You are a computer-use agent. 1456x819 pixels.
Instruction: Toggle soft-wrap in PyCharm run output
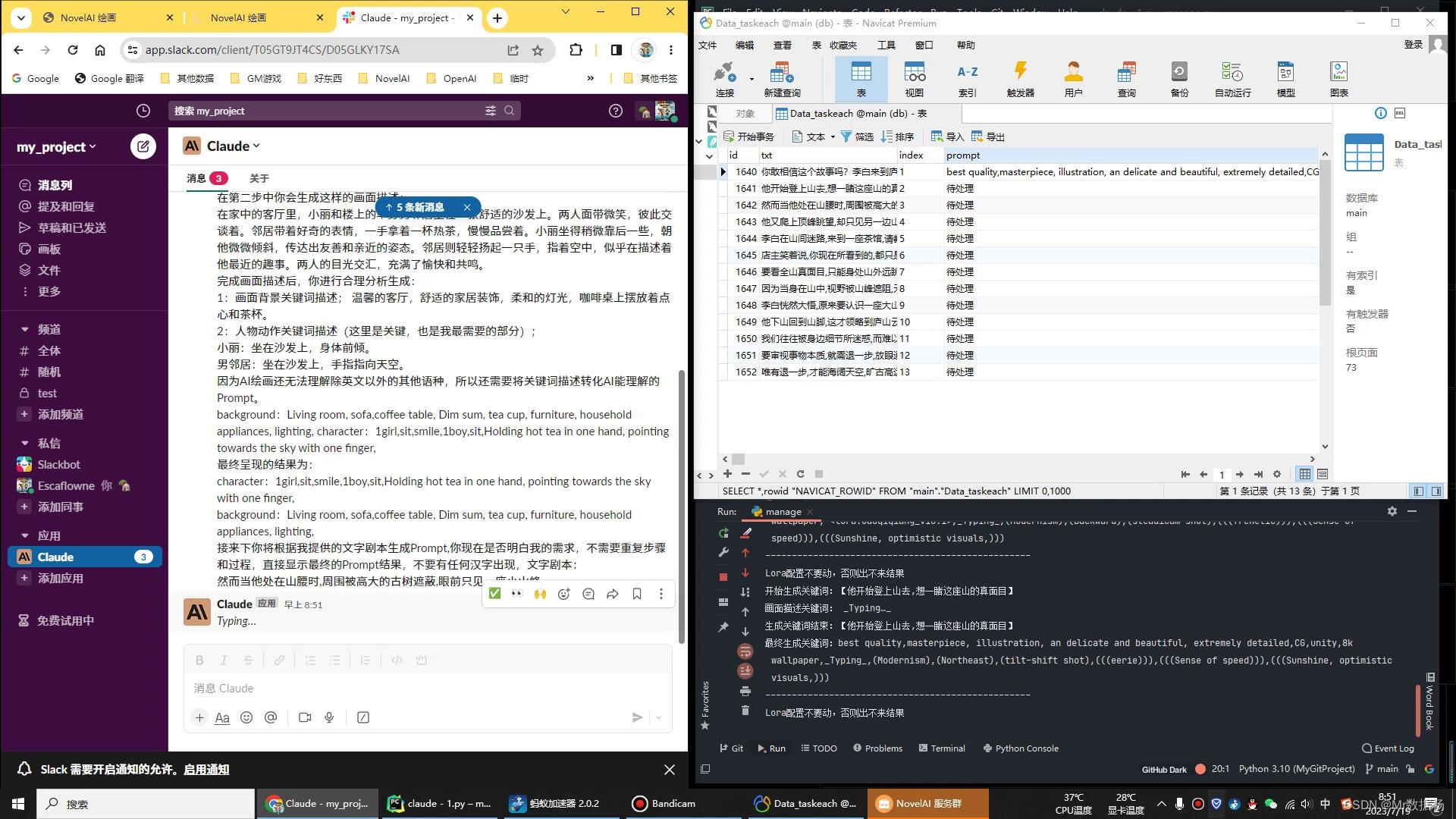click(x=745, y=651)
